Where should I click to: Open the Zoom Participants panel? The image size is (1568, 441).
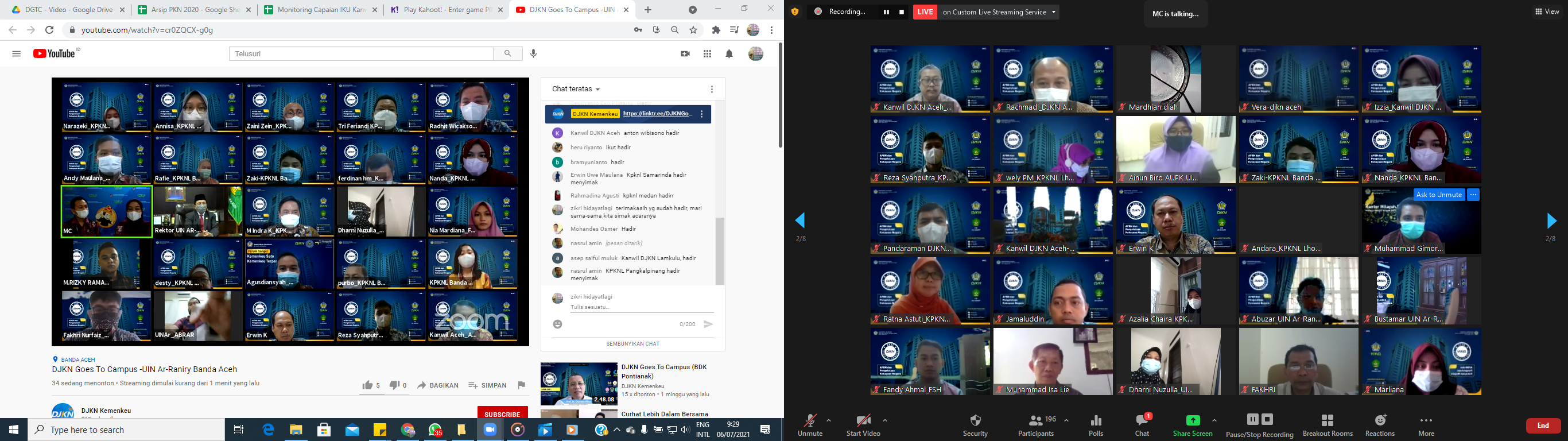coord(1035,421)
